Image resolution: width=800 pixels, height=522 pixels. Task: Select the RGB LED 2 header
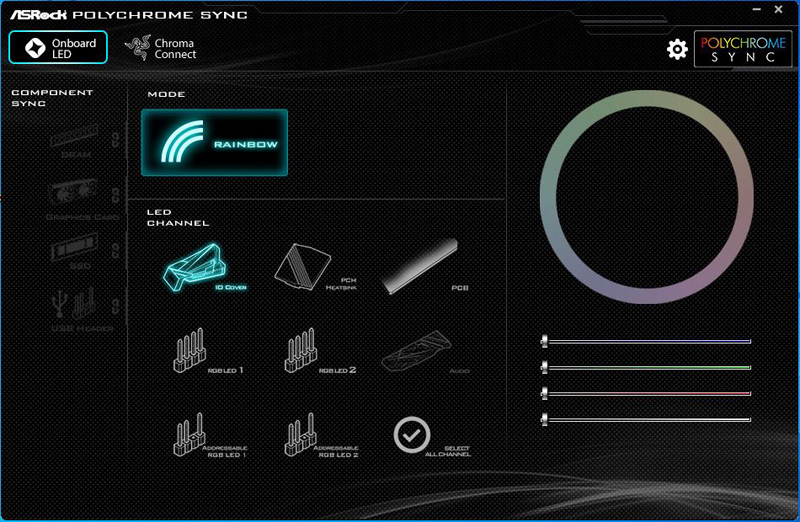[320, 351]
